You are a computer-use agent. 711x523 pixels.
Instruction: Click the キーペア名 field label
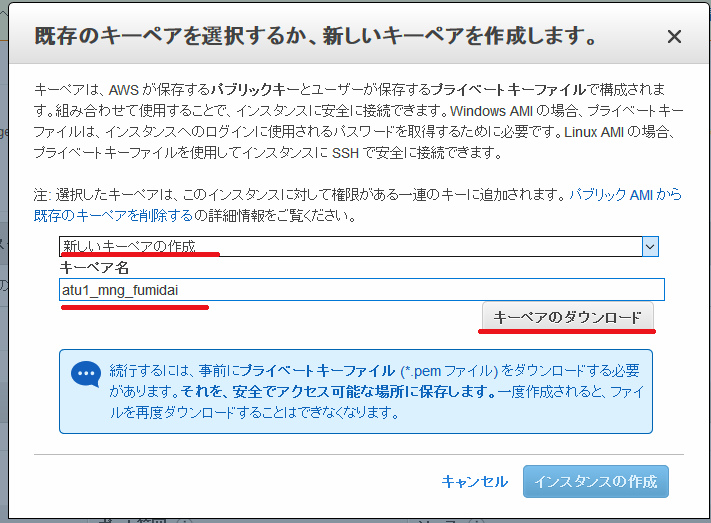tap(93, 268)
